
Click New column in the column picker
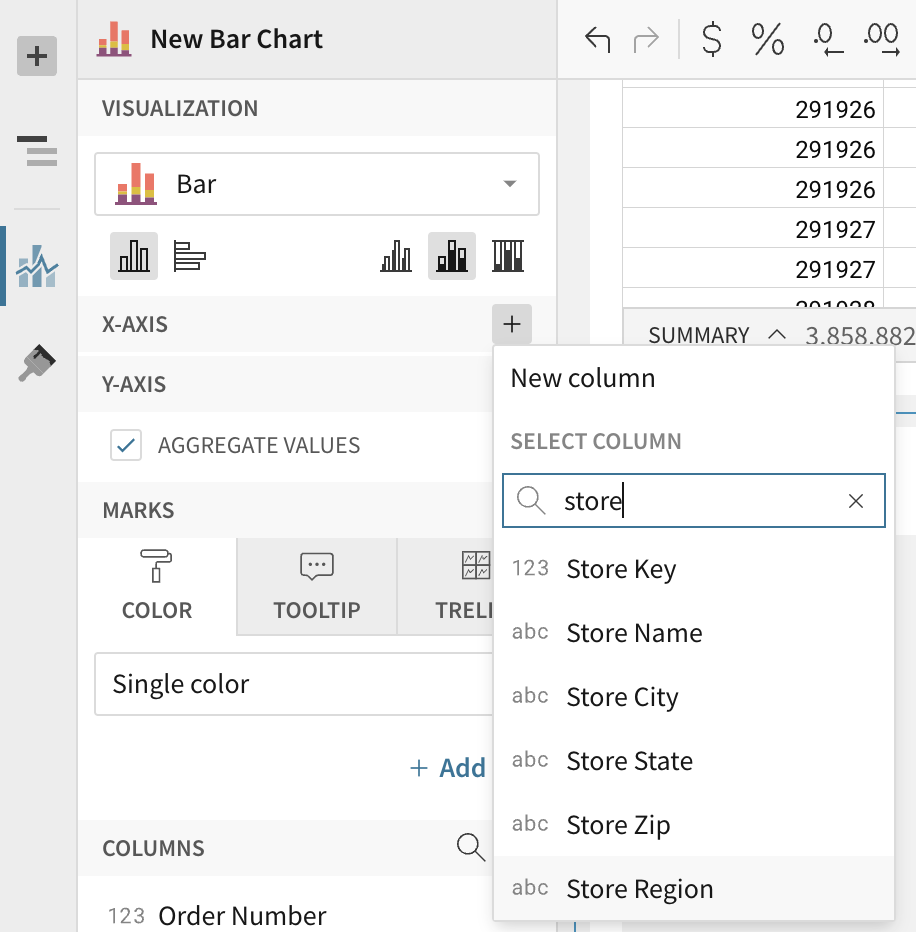click(x=582, y=378)
